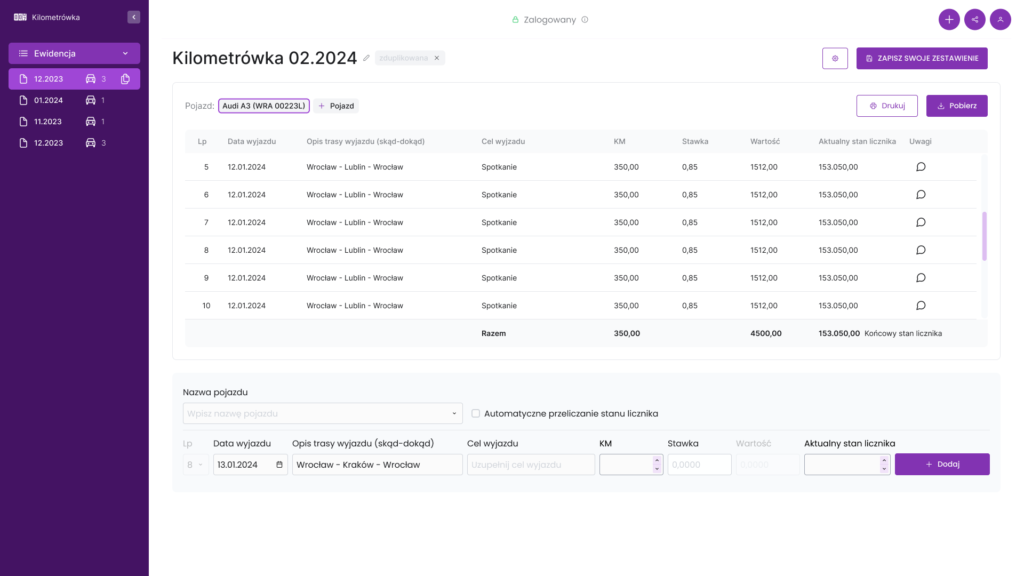The width and height of the screenshot is (1024, 576).
Task: Click the user profile icon top right
Action: coord(1000,19)
